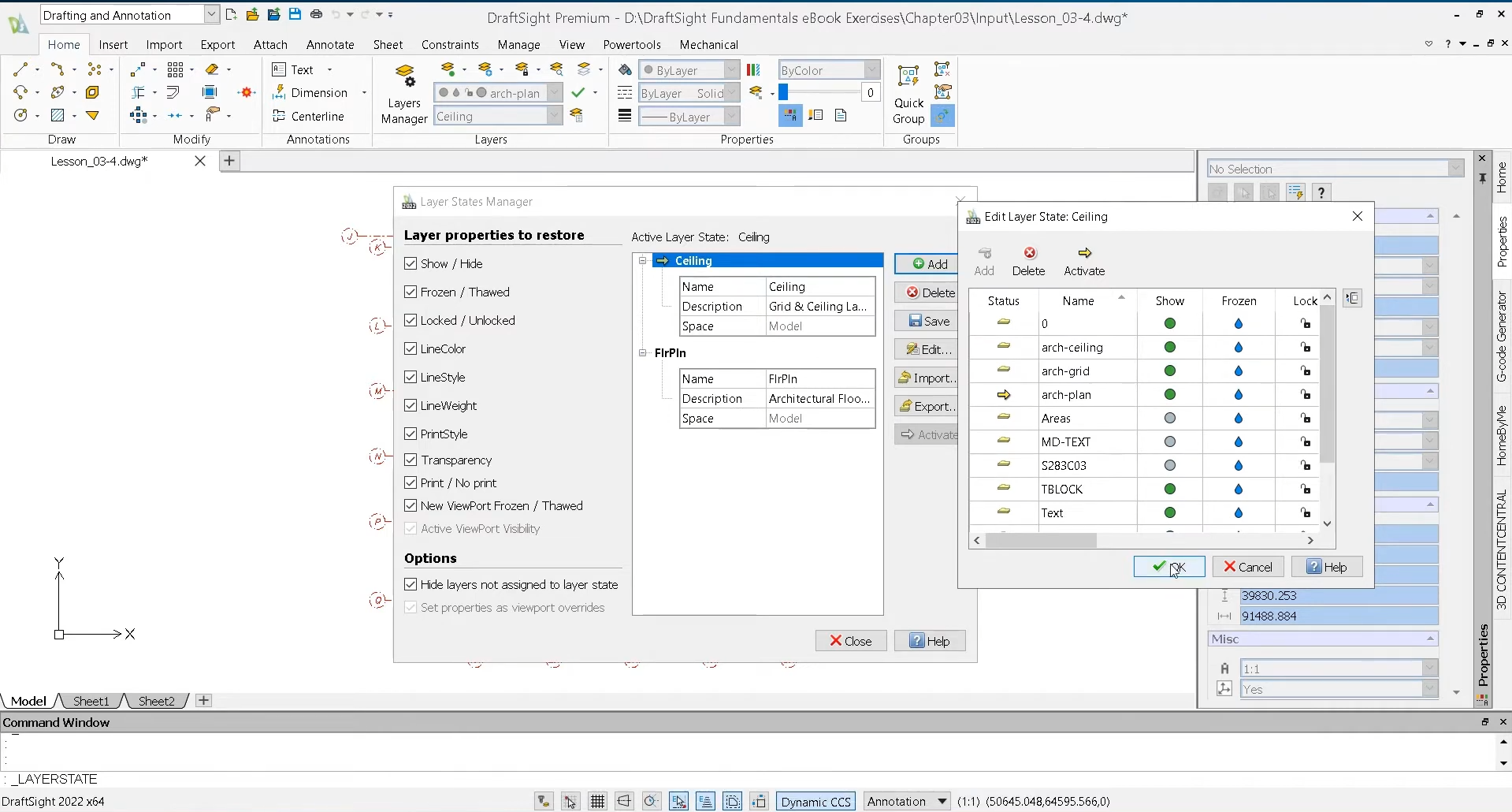The image size is (1512, 812).
Task: Enable Hide layers not assigned to layer state
Action: 411,584
